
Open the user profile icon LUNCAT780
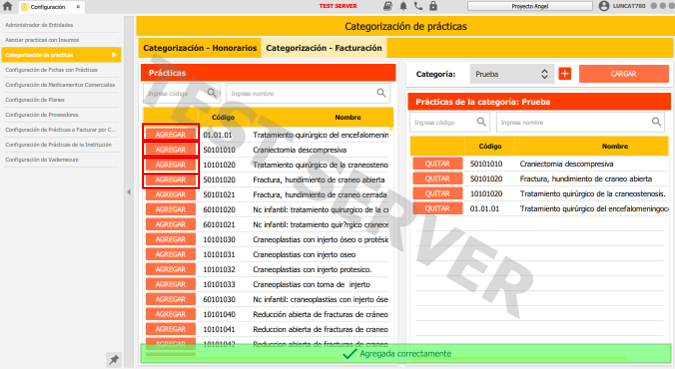(x=604, y=6)
